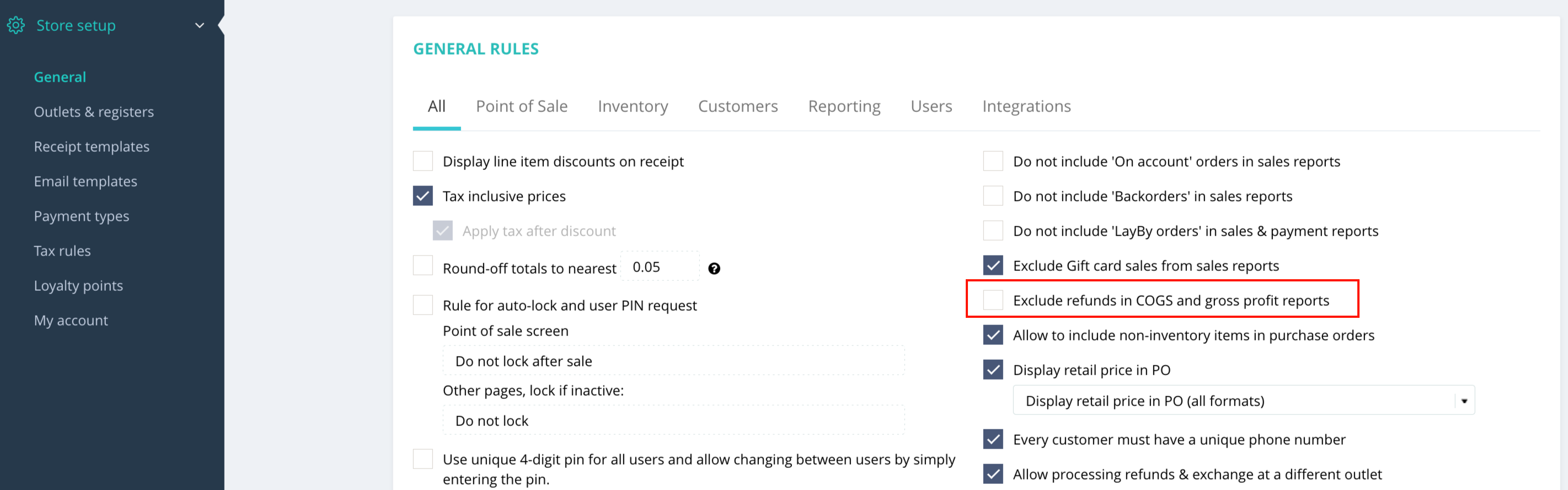The height and width of the screenshot is (490, 1568).
Task: Check Do not include 'On account' orders
Action: coord(993,161)
